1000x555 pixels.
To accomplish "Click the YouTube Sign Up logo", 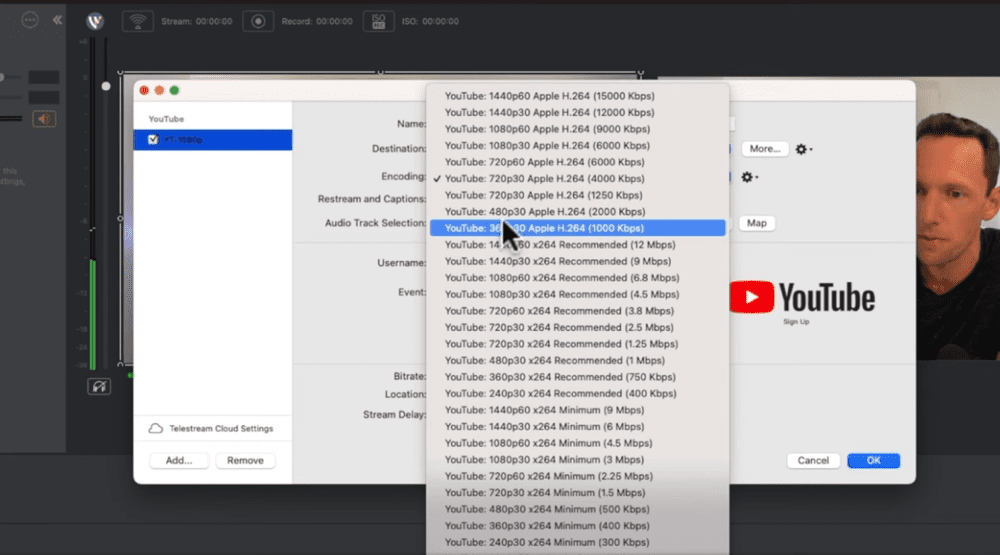I will point(802,301).
